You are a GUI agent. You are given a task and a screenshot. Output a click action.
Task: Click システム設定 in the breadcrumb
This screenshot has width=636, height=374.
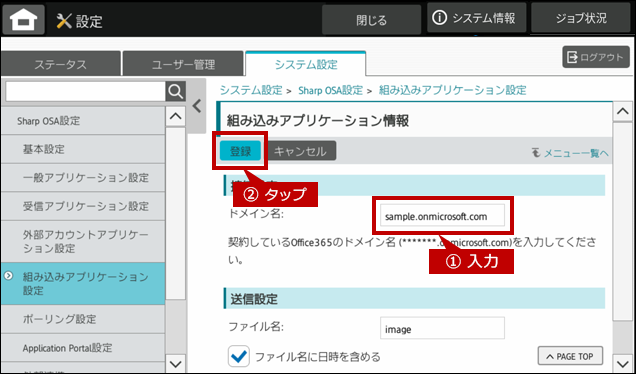click(251, 90)
